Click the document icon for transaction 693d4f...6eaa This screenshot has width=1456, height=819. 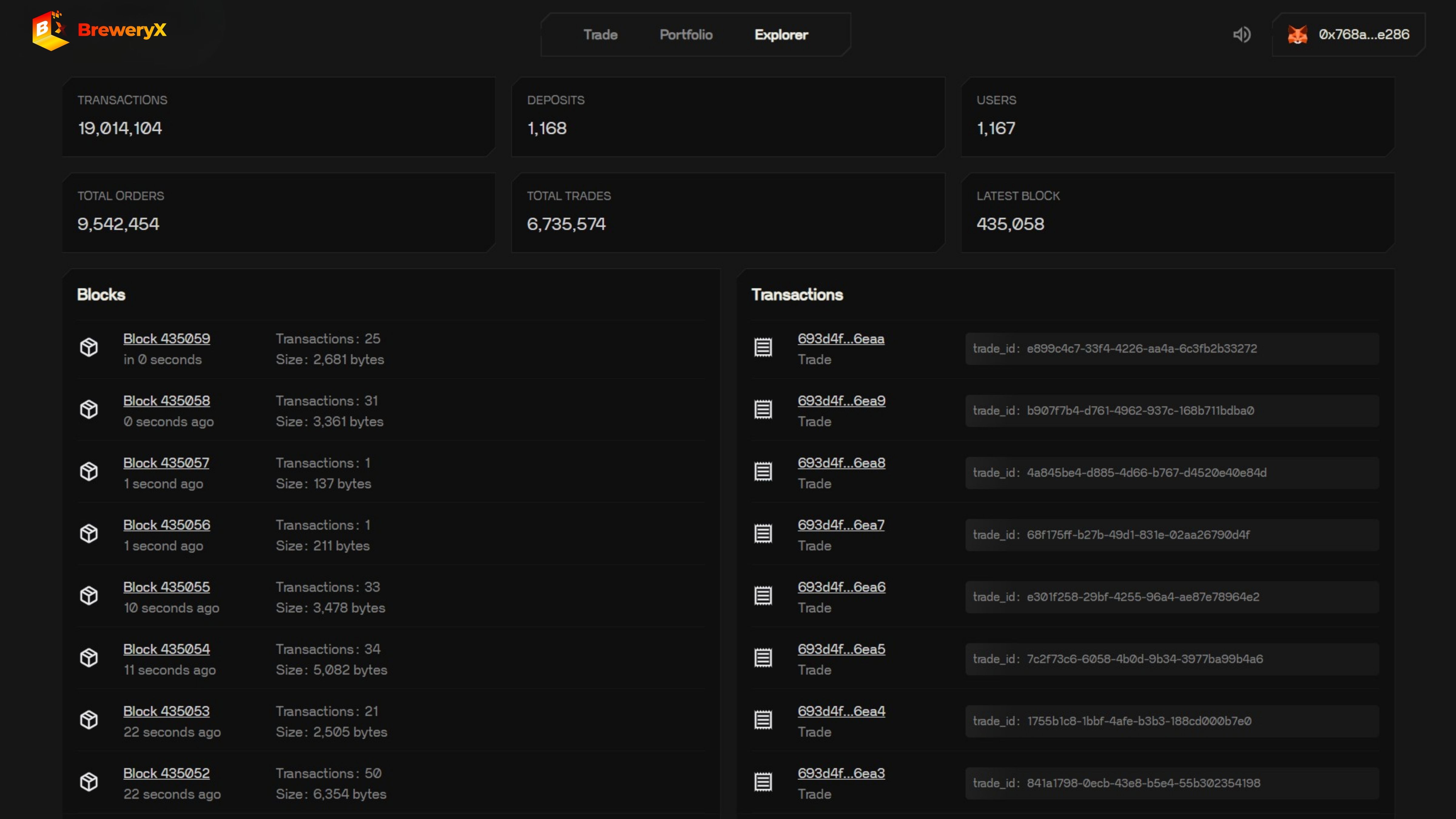point(763,347)
